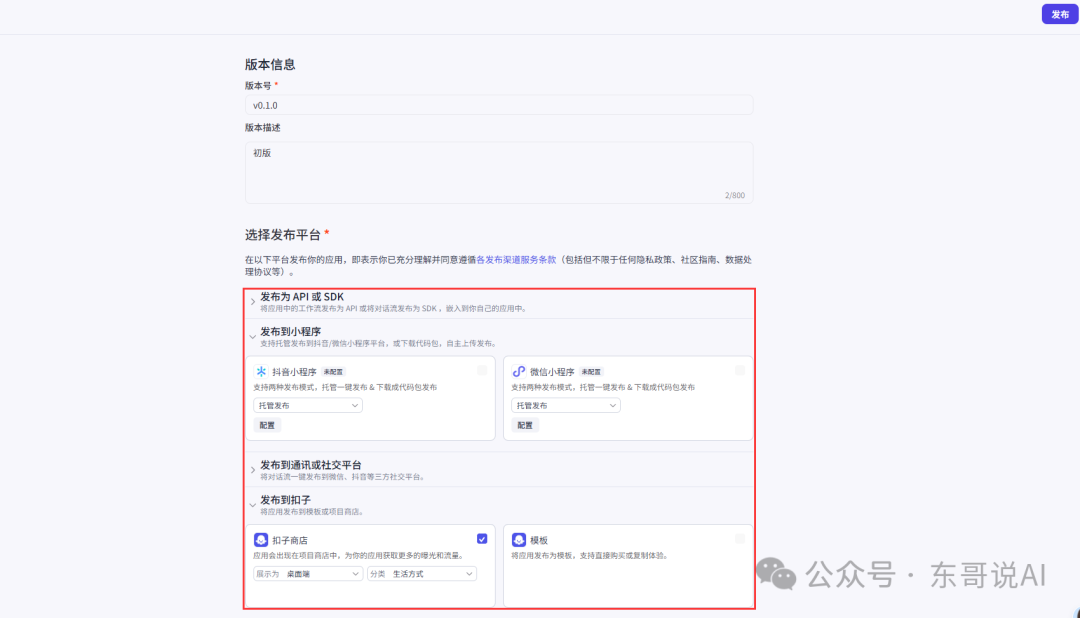
Task: Collapse the 发布到小程序 section
Action: (x=253, y=337)
